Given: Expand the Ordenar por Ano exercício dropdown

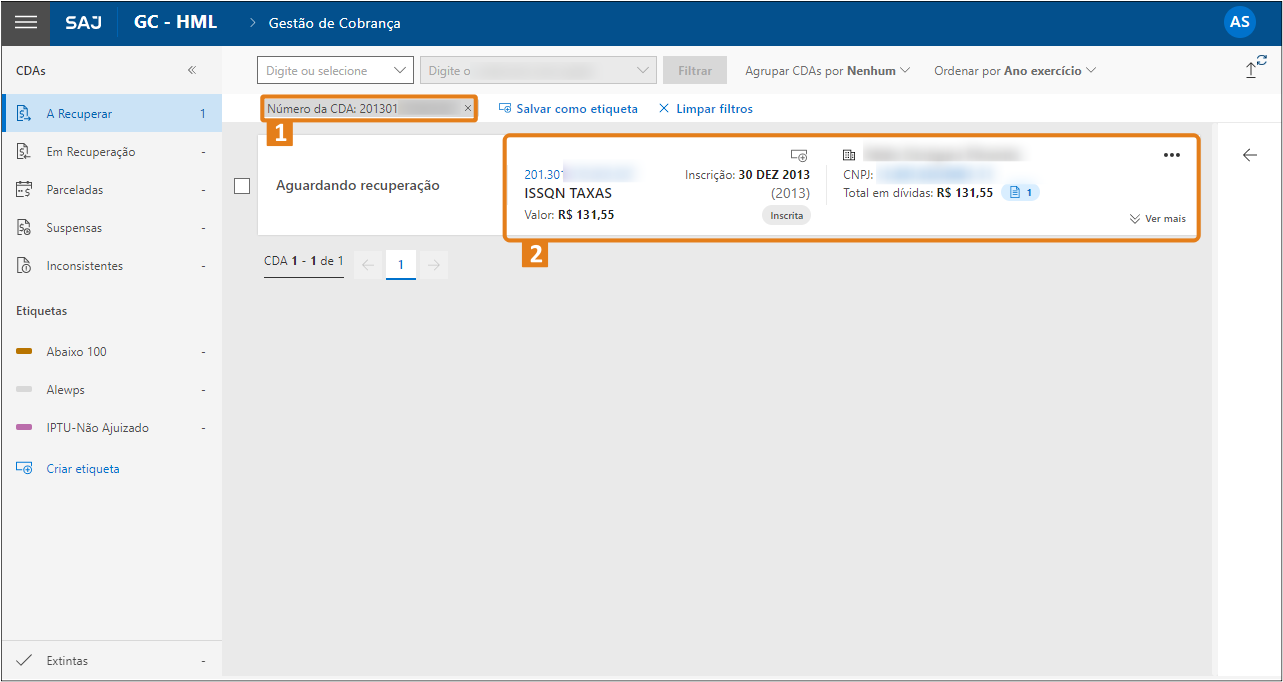Looking at the screenshot, I should click(x=1015, y=71).
